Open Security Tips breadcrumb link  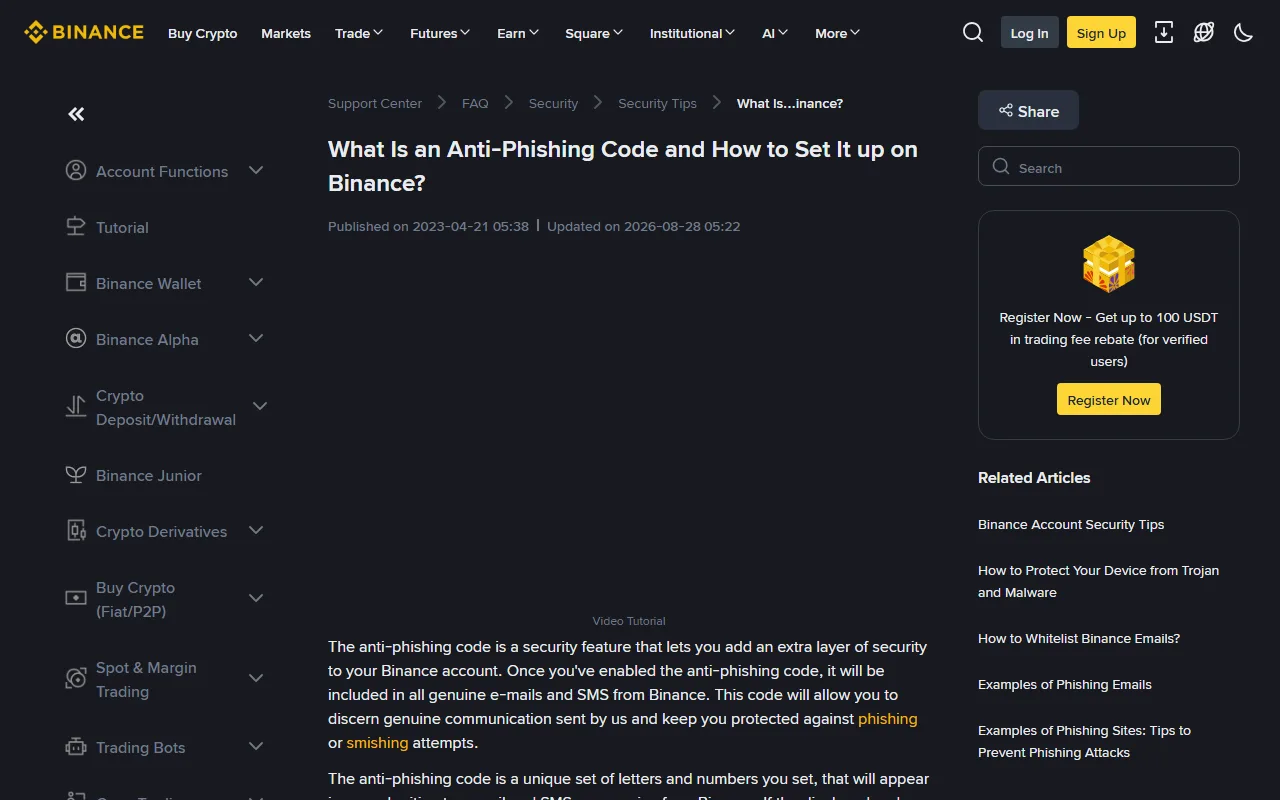coord(657,103)
